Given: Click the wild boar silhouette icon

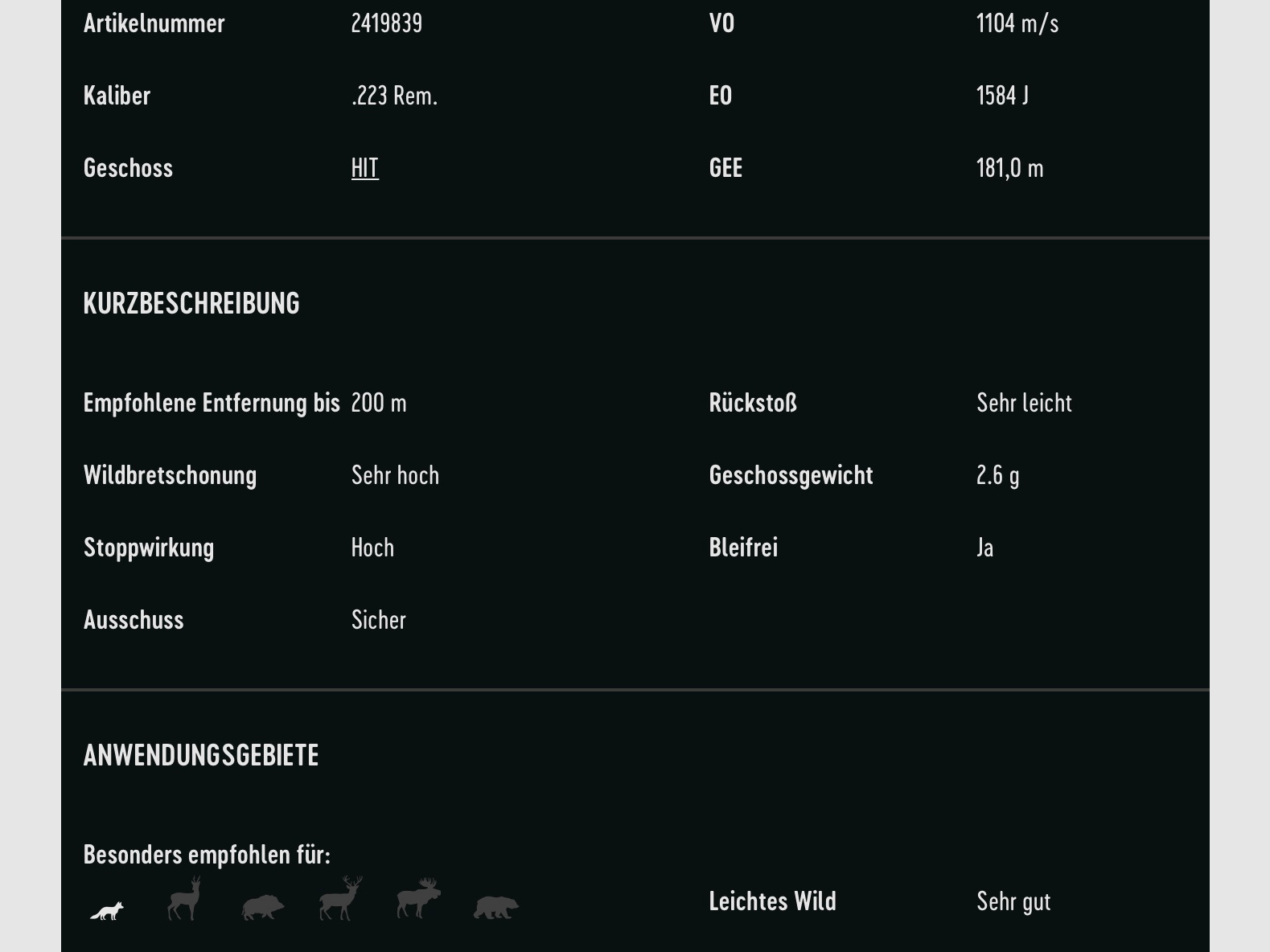Looking at the screenshot, I should tap(263, 908).
